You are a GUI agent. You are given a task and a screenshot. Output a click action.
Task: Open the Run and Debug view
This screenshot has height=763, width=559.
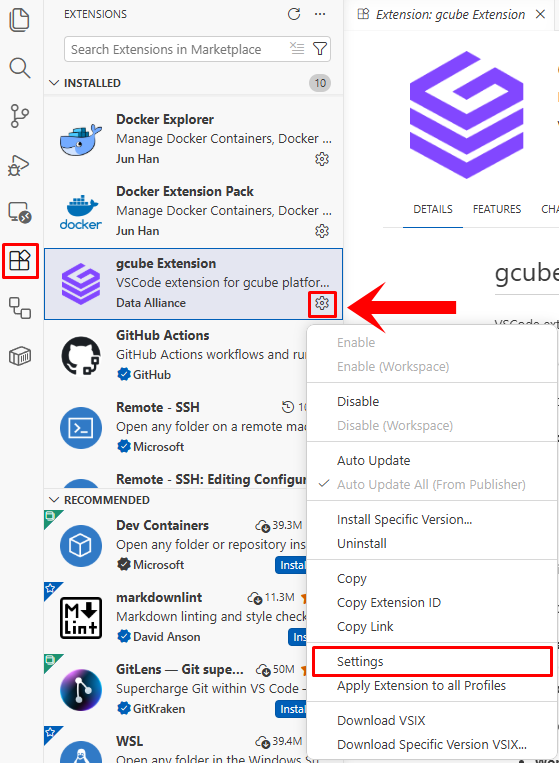click(x=20, y=165)
